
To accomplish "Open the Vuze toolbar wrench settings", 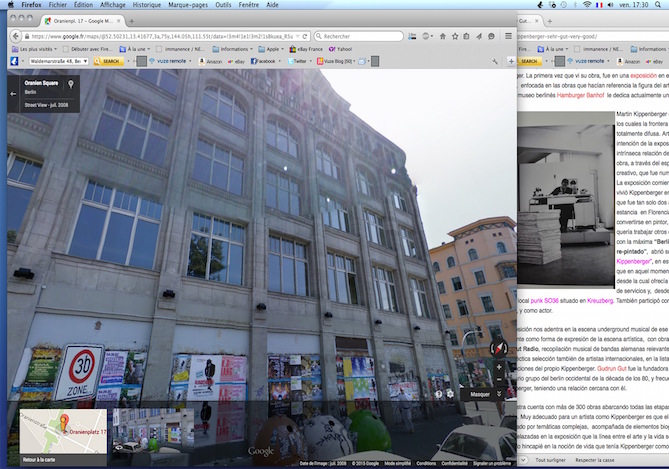I will [495, 61].
